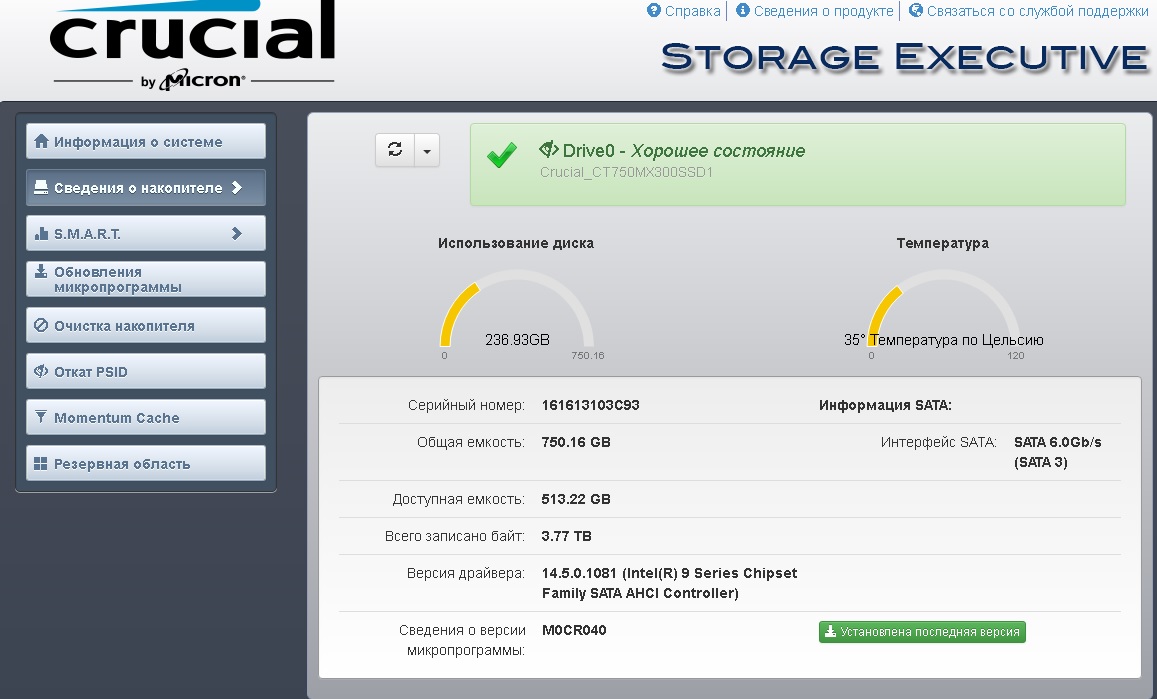Click the grid icon in Резервная область

coord(41,464)
